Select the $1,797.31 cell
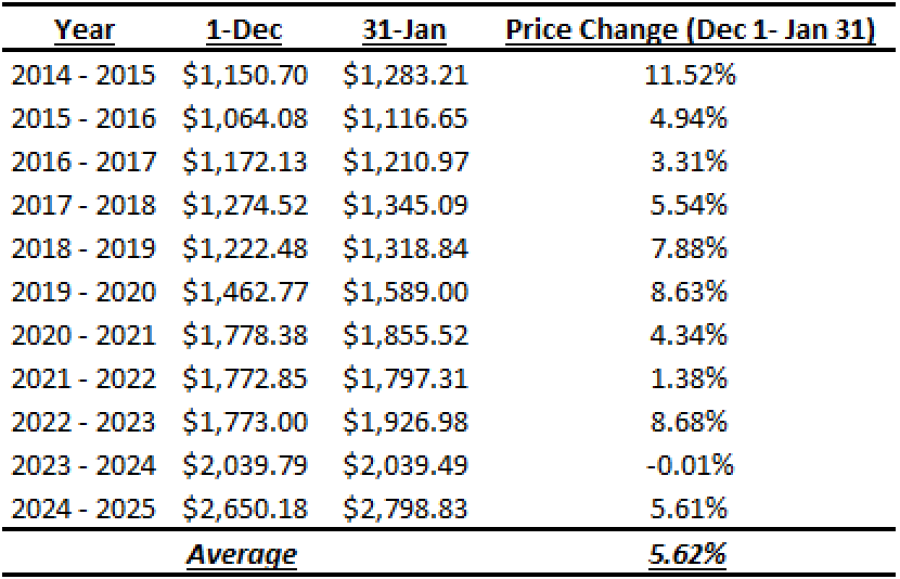This screenshot has width=900, height=579. point(404,379)
